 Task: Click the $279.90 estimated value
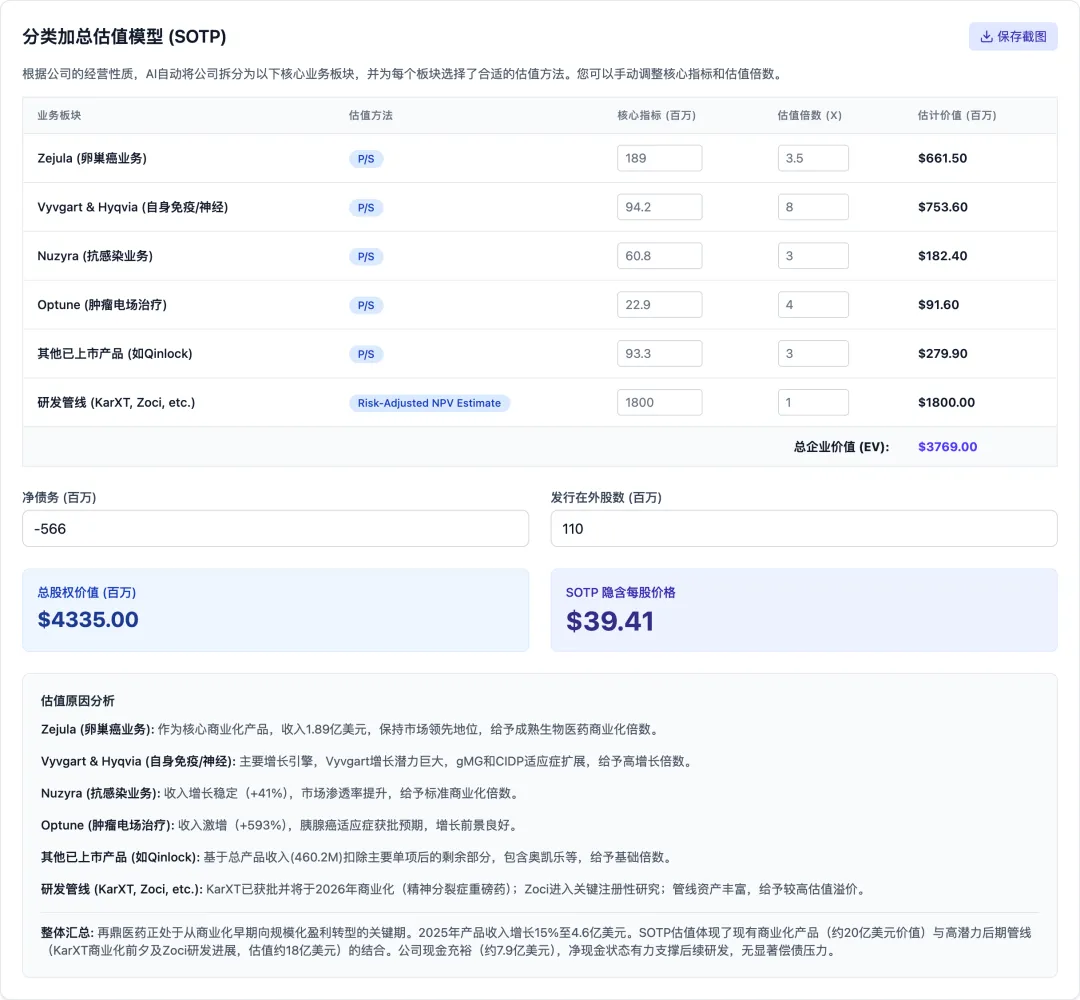click(x=942, y=353)
